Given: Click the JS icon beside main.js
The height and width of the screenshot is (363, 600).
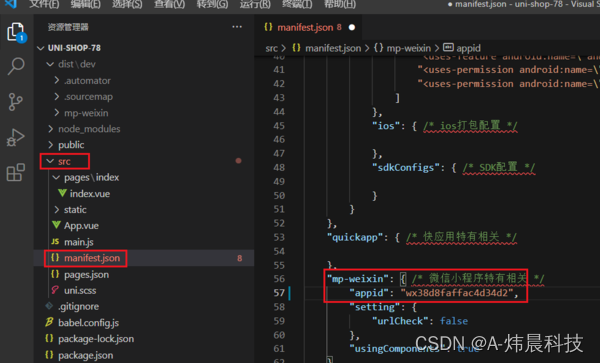Looking at the screenshot, I should 55,241.
